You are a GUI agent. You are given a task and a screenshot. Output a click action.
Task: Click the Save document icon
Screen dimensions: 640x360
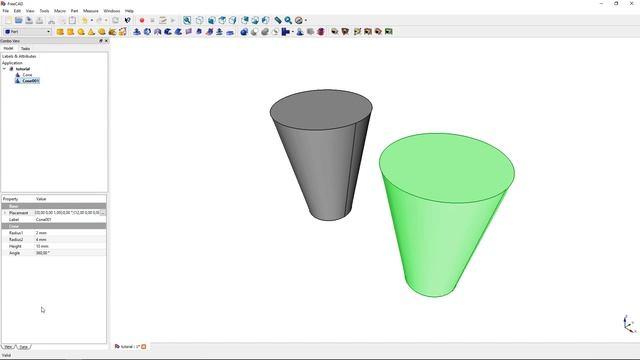click(x=29, y=20)
